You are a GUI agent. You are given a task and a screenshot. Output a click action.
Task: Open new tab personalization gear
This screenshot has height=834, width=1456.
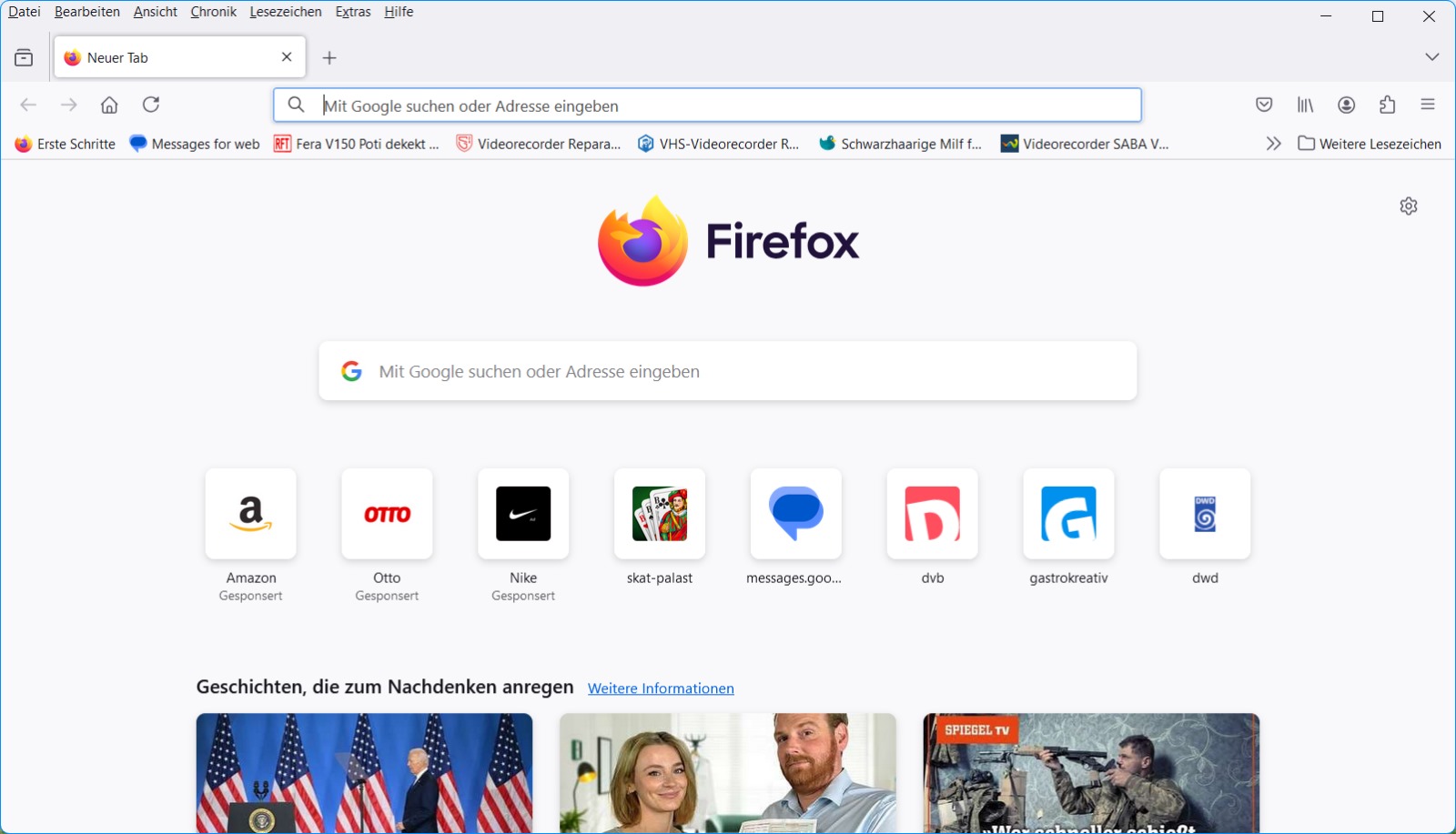click(x=1409, y=206)
